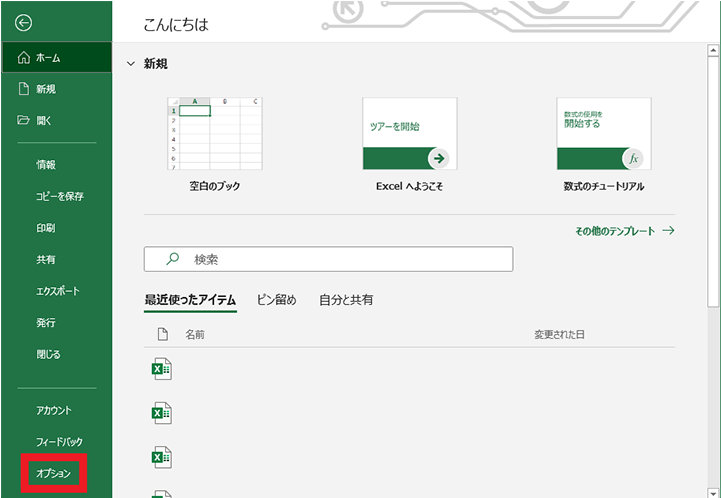Click the Open folder icon in sidebar

(x=23, y=120)
